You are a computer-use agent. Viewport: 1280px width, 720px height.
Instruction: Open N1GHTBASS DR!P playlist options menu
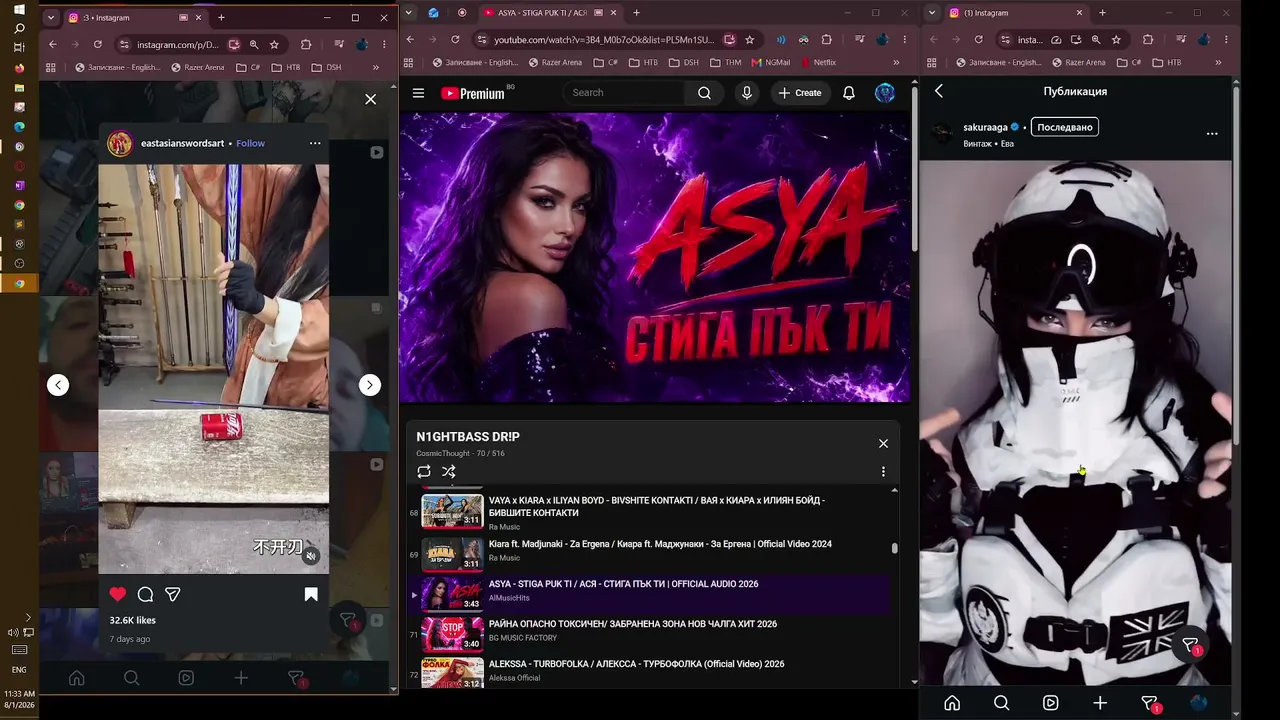pos(883,472)
